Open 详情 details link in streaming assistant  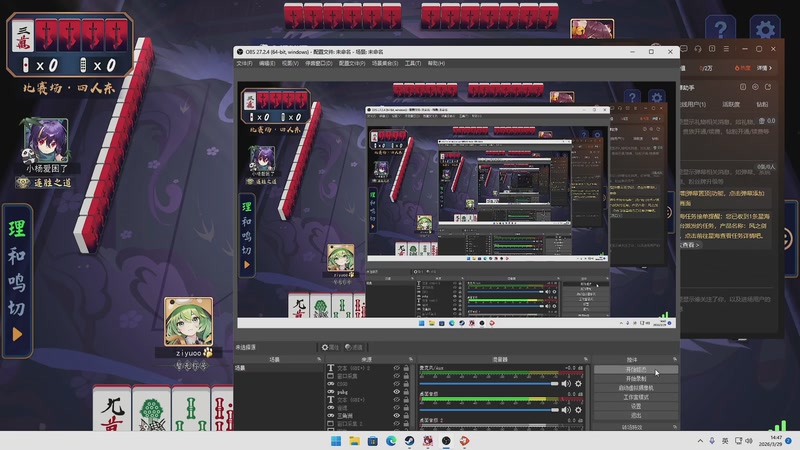(x=764, y=68)
